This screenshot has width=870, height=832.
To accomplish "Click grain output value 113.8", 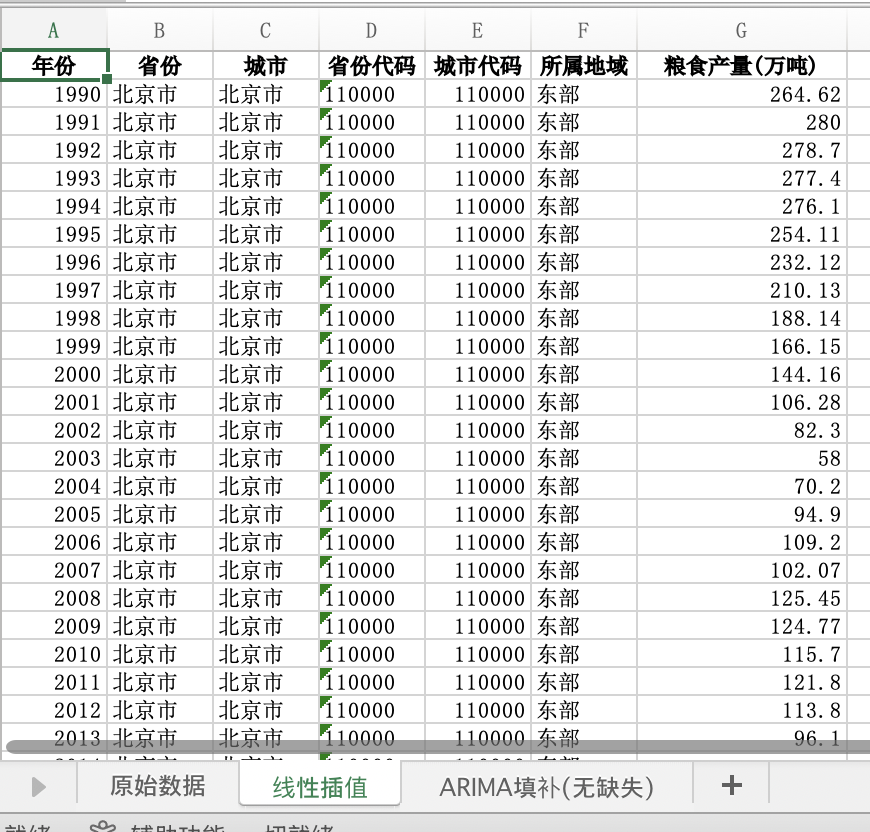I will [742, 710].
